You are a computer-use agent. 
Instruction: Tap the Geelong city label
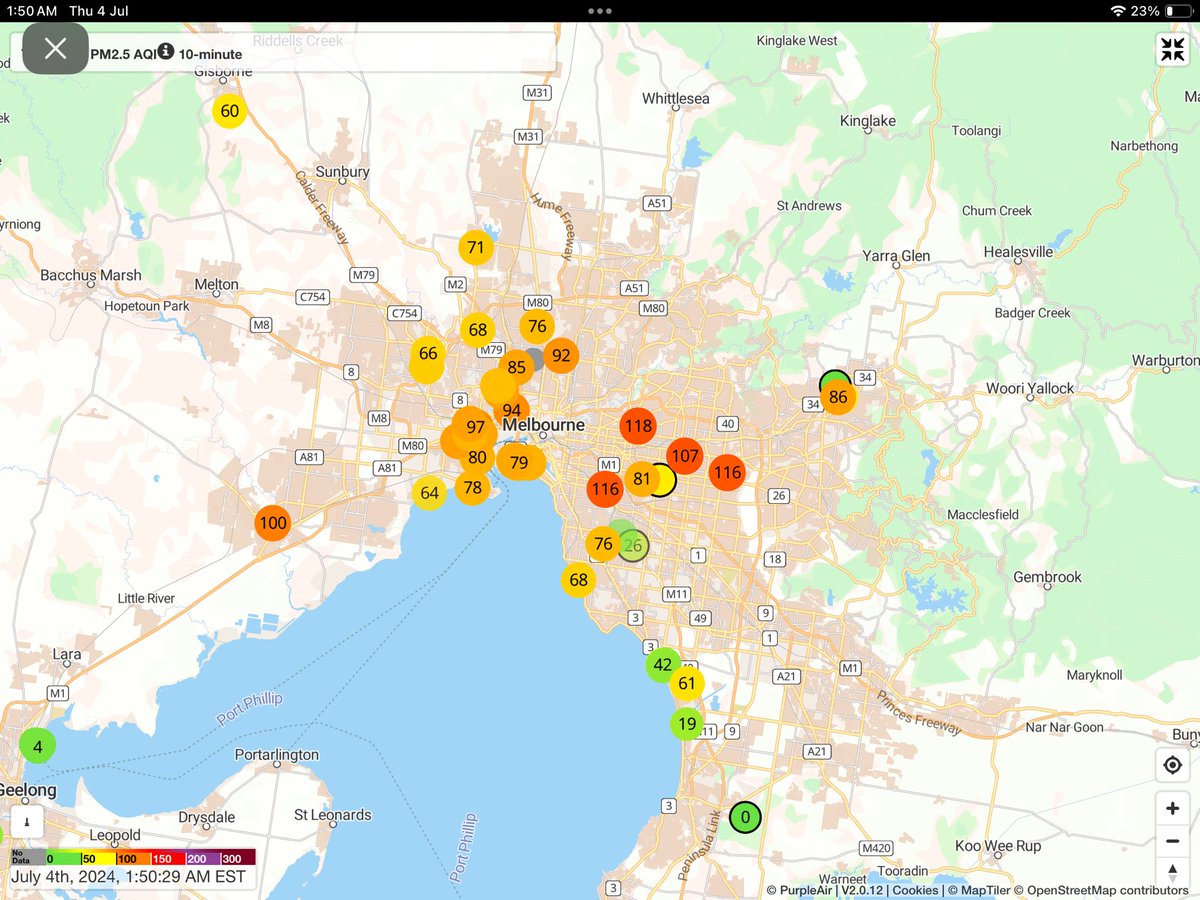tap(28, 790)
